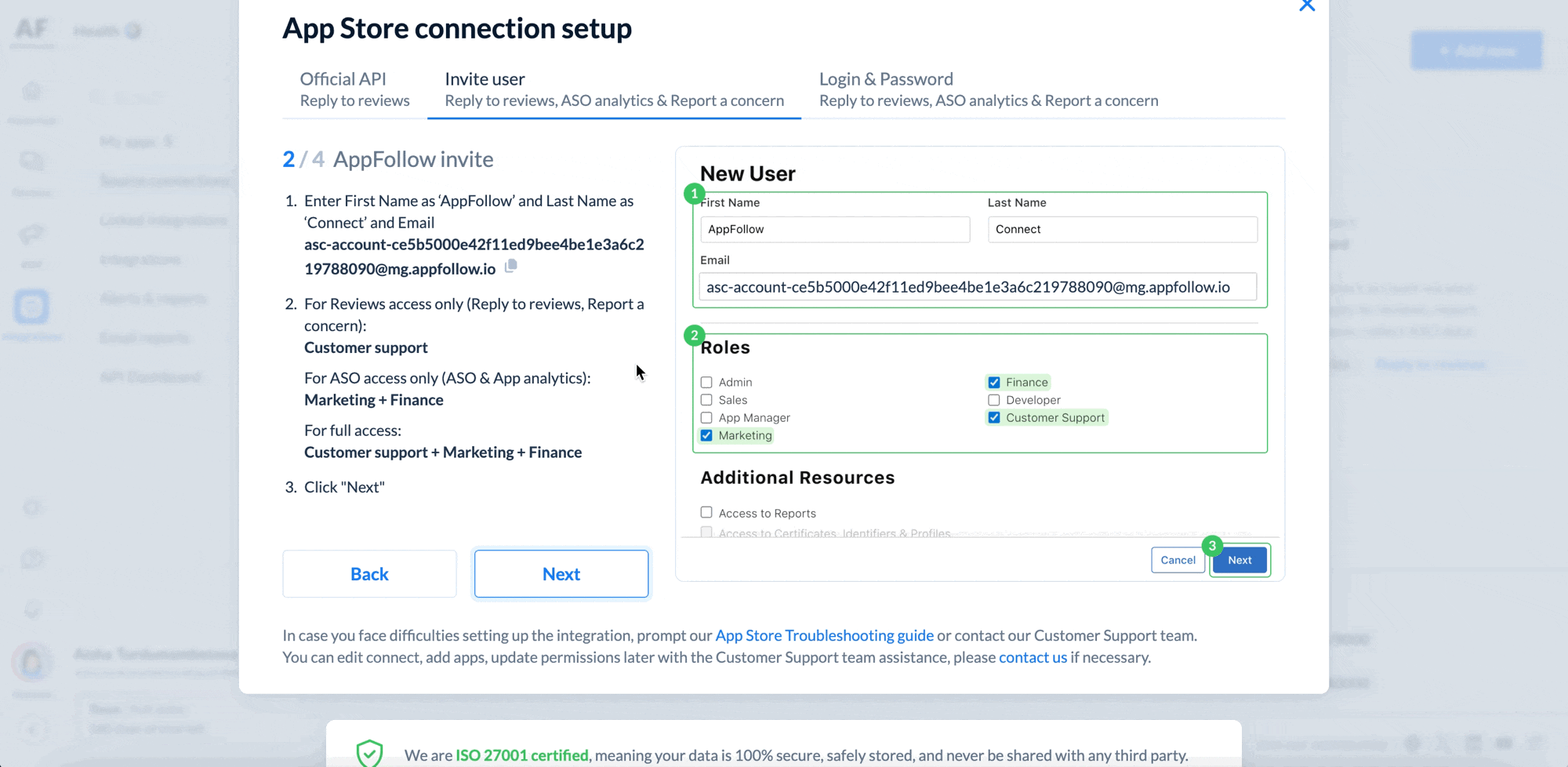Click the large Next button beside Back
The width and height of the screenshot is (1568, 767).
(x=561, y=574)
